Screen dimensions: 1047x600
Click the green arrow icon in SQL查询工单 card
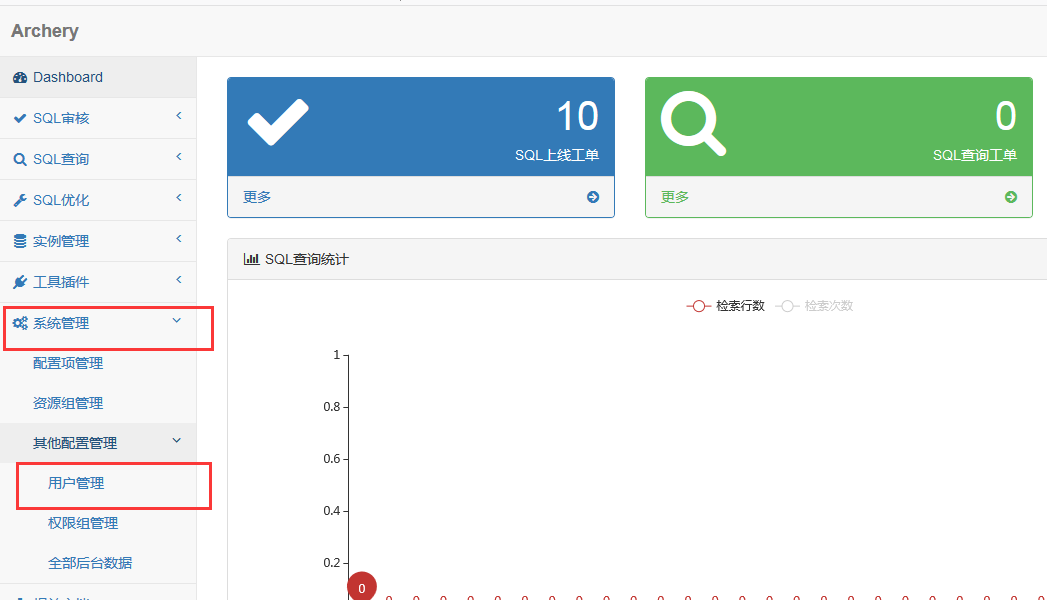(1011, 197)
